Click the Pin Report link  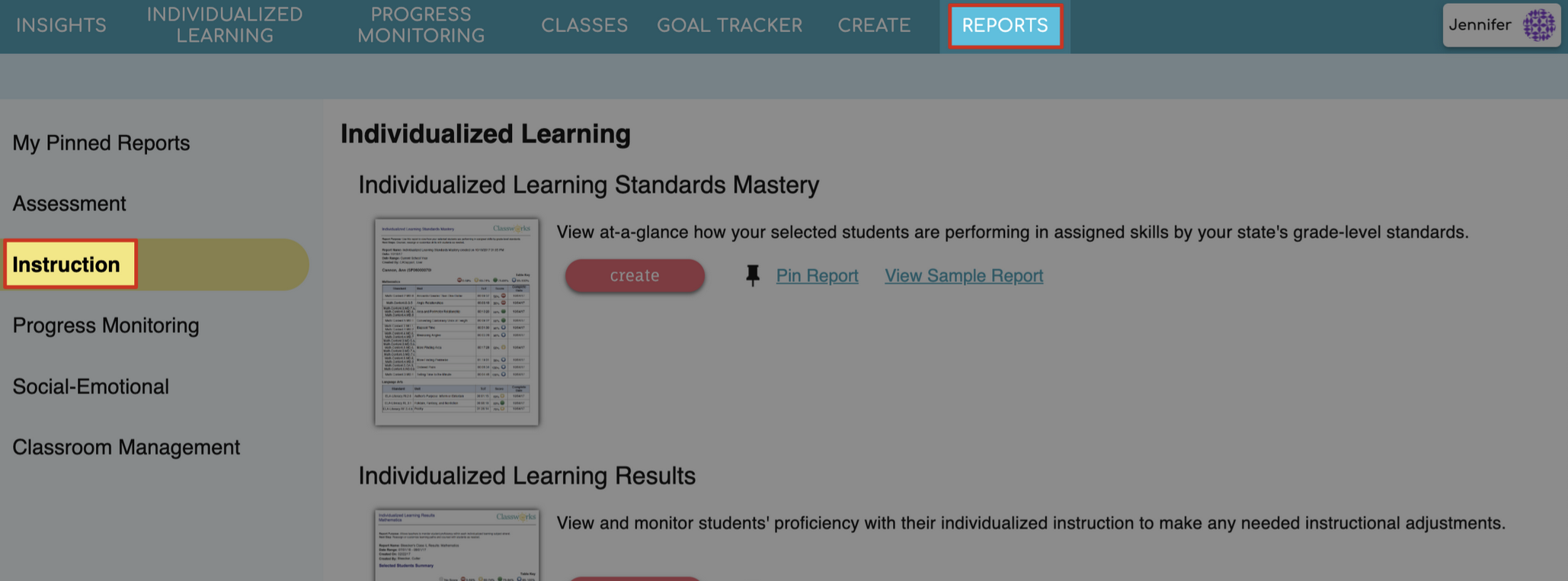817,275
